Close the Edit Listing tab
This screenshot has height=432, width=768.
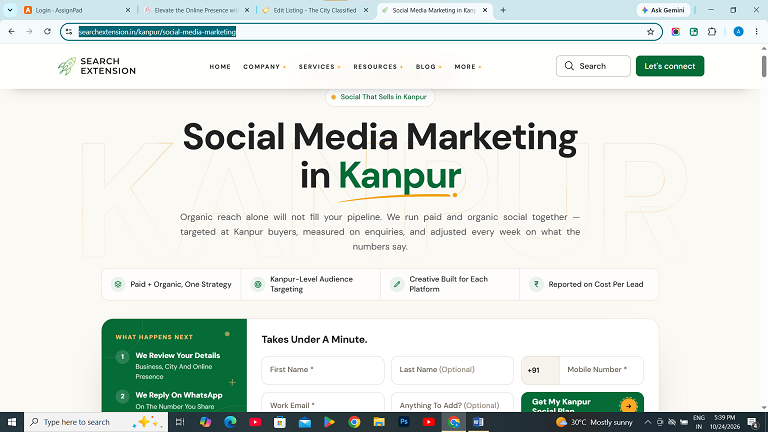click(x=365, y=10)
